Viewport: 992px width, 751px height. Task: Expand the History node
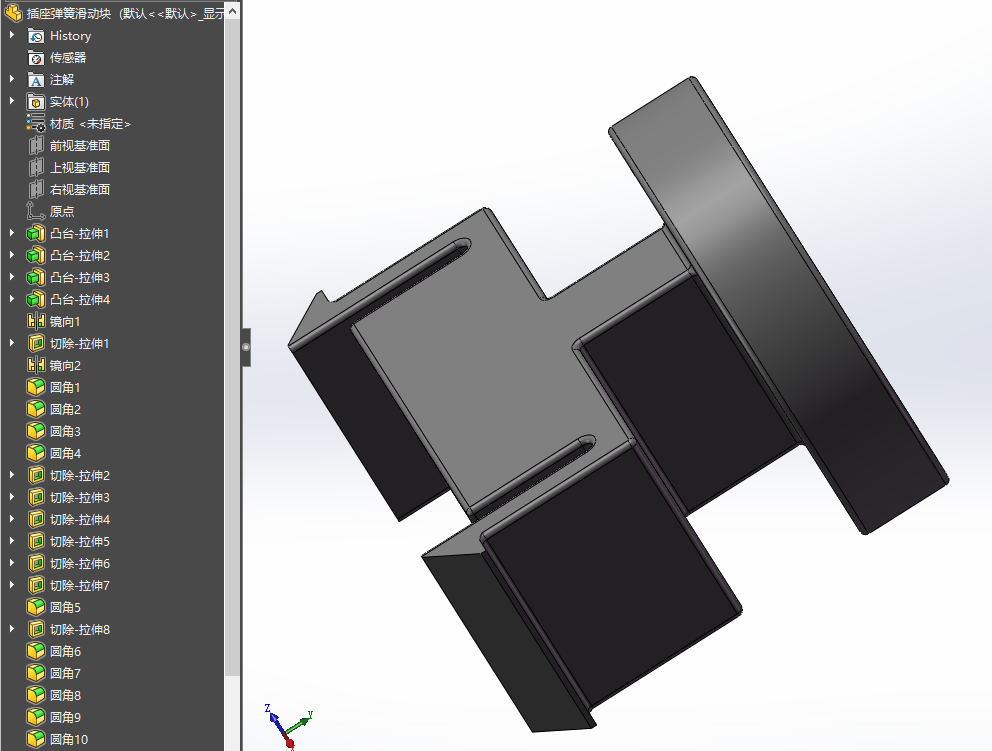[11, 35]
